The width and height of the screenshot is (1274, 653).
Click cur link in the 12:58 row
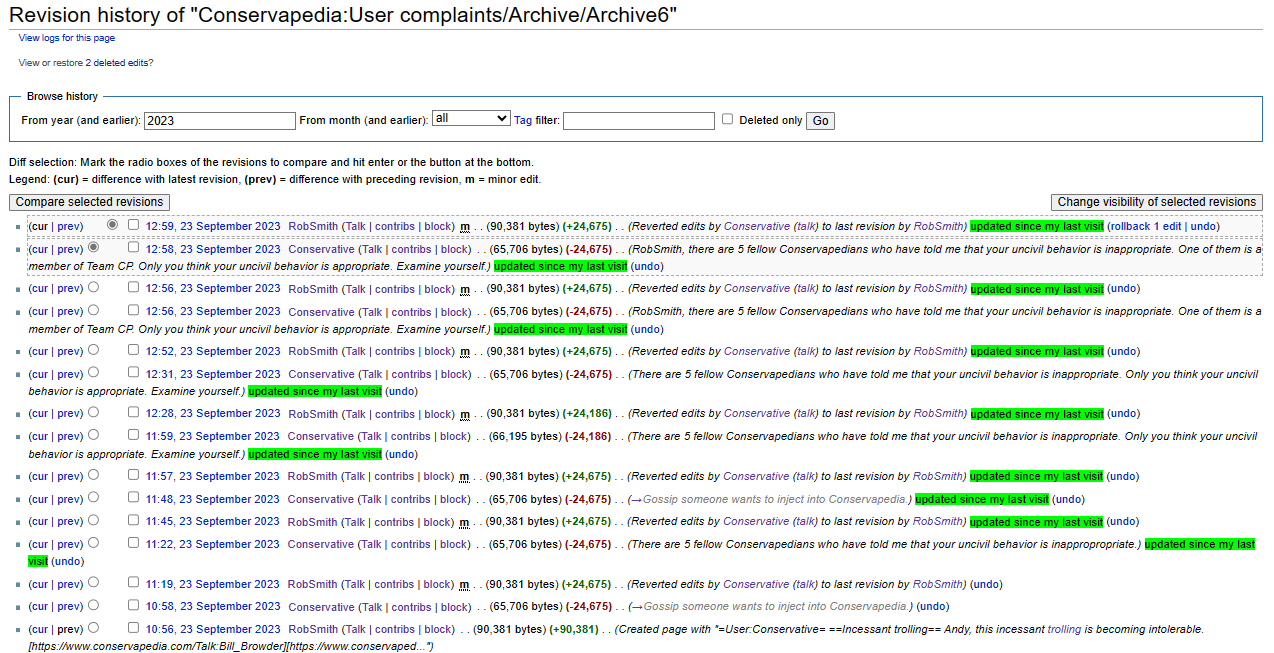coord(39,250)
